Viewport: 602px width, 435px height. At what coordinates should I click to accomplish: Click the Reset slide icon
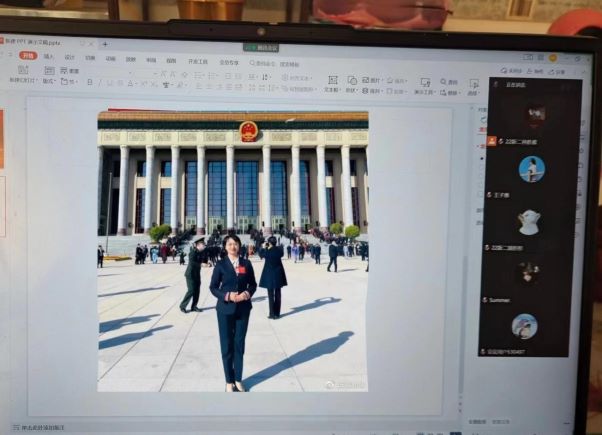(x=64, y=71)
